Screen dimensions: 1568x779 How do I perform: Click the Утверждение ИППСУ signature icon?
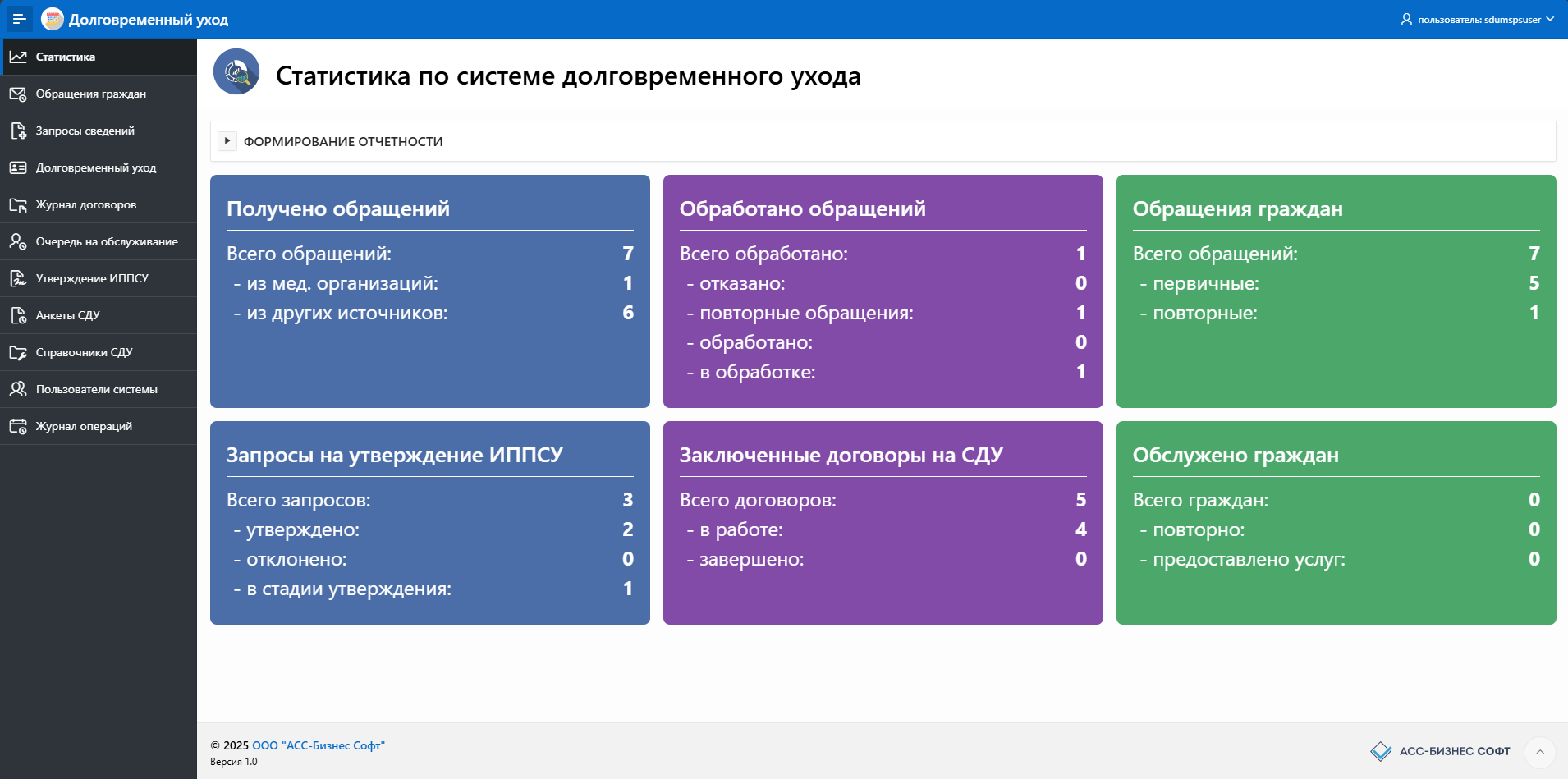[18, 278]
